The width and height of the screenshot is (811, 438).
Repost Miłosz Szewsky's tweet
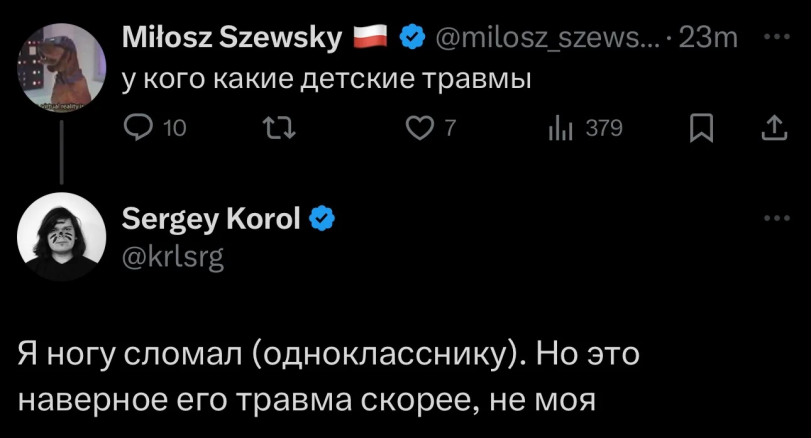pos(274,127)
